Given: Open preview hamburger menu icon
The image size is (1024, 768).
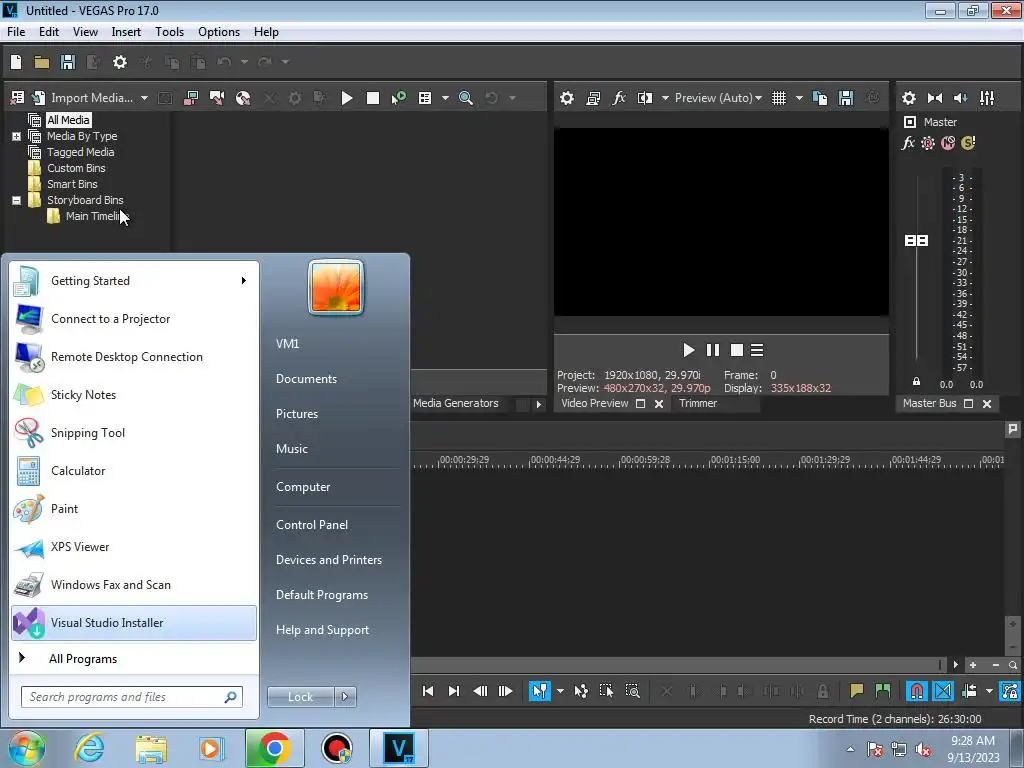Looking at the screenshot, I should (757, 350).
